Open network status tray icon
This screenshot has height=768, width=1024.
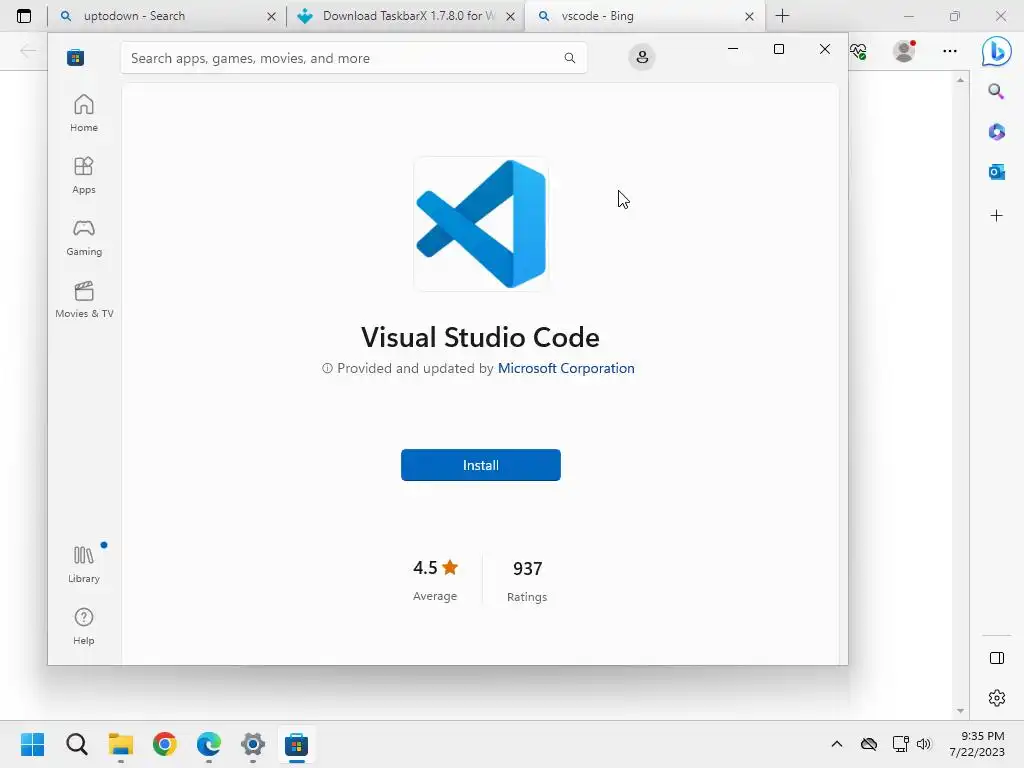901,744
